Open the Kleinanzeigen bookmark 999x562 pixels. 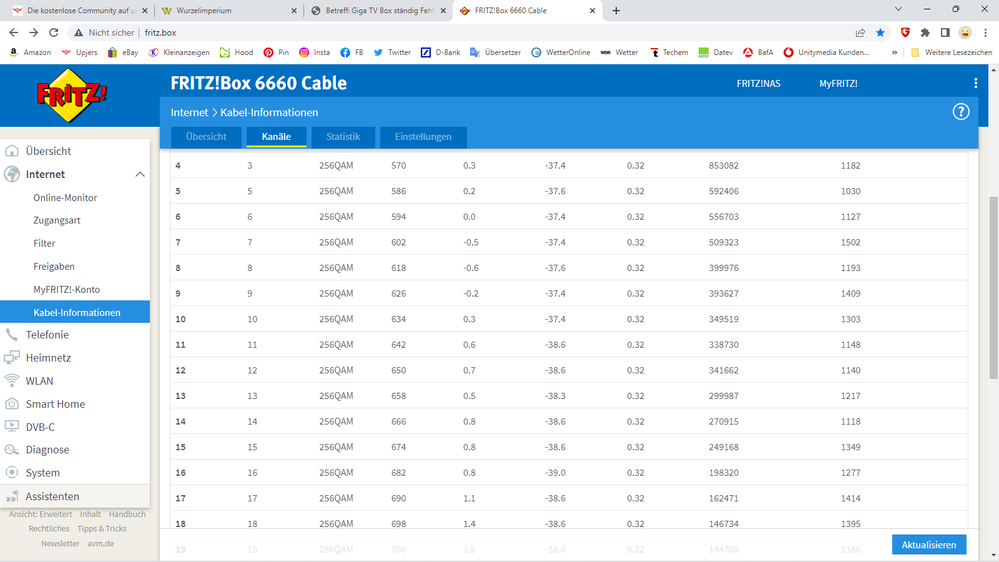(179, 52)
